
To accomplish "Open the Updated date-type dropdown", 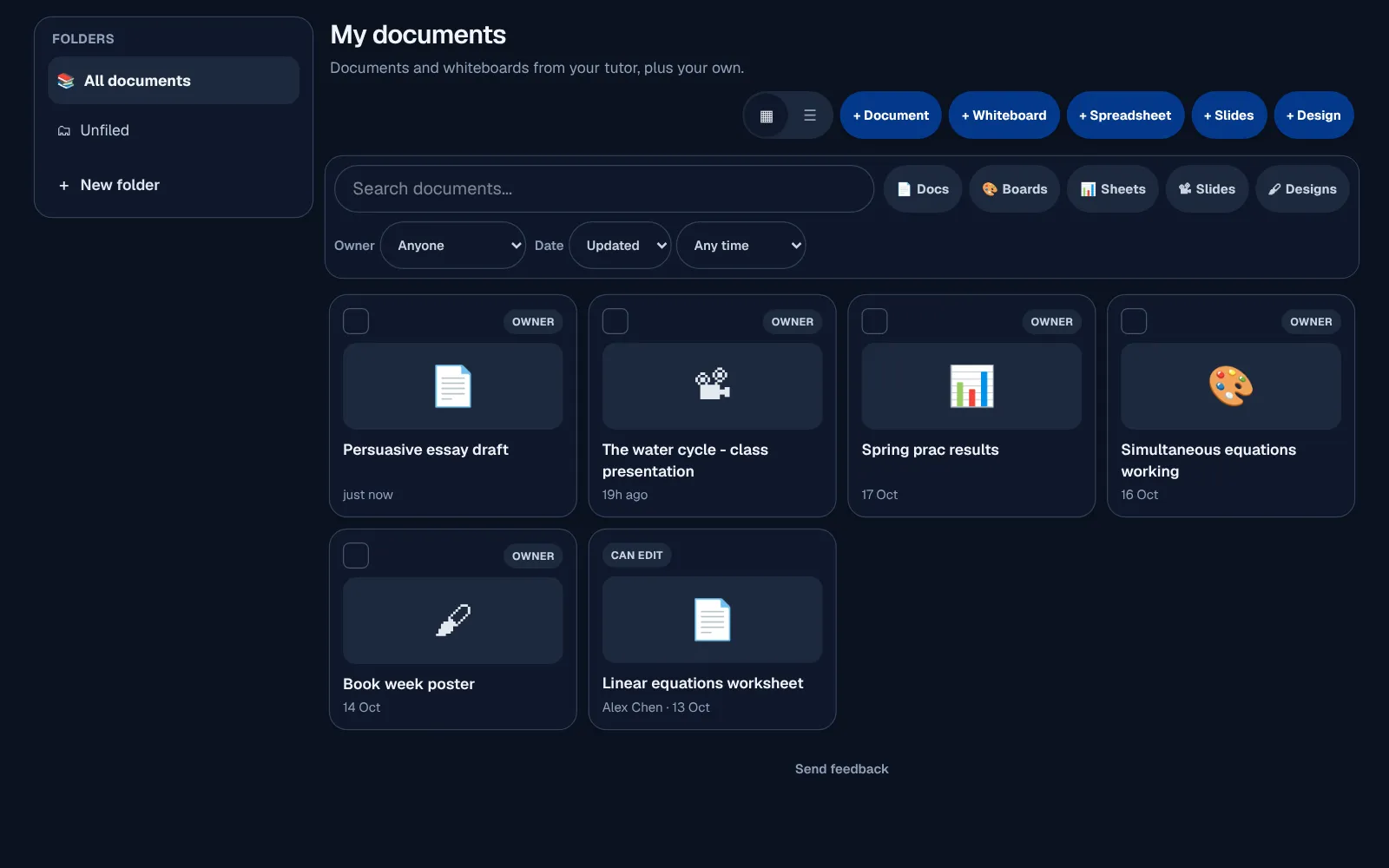I will pyautogui.click(x=620, y=246).
